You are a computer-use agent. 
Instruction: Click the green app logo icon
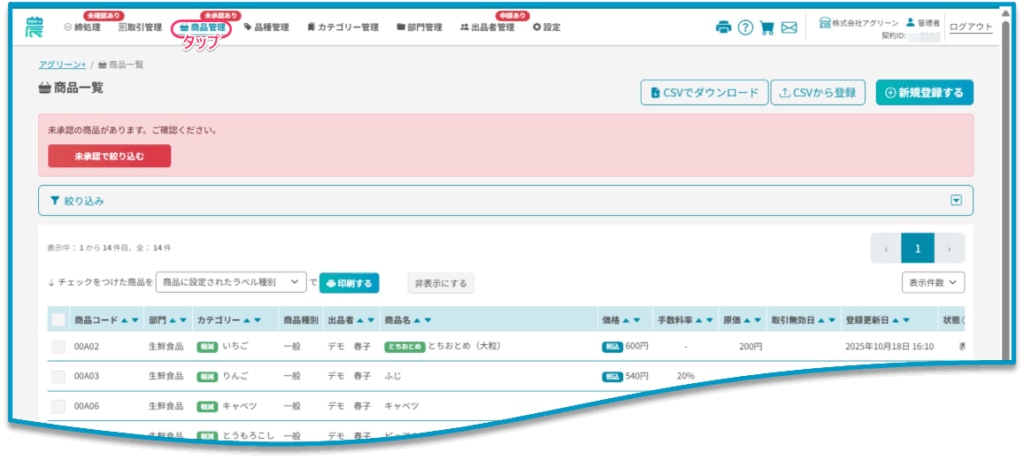35,27
